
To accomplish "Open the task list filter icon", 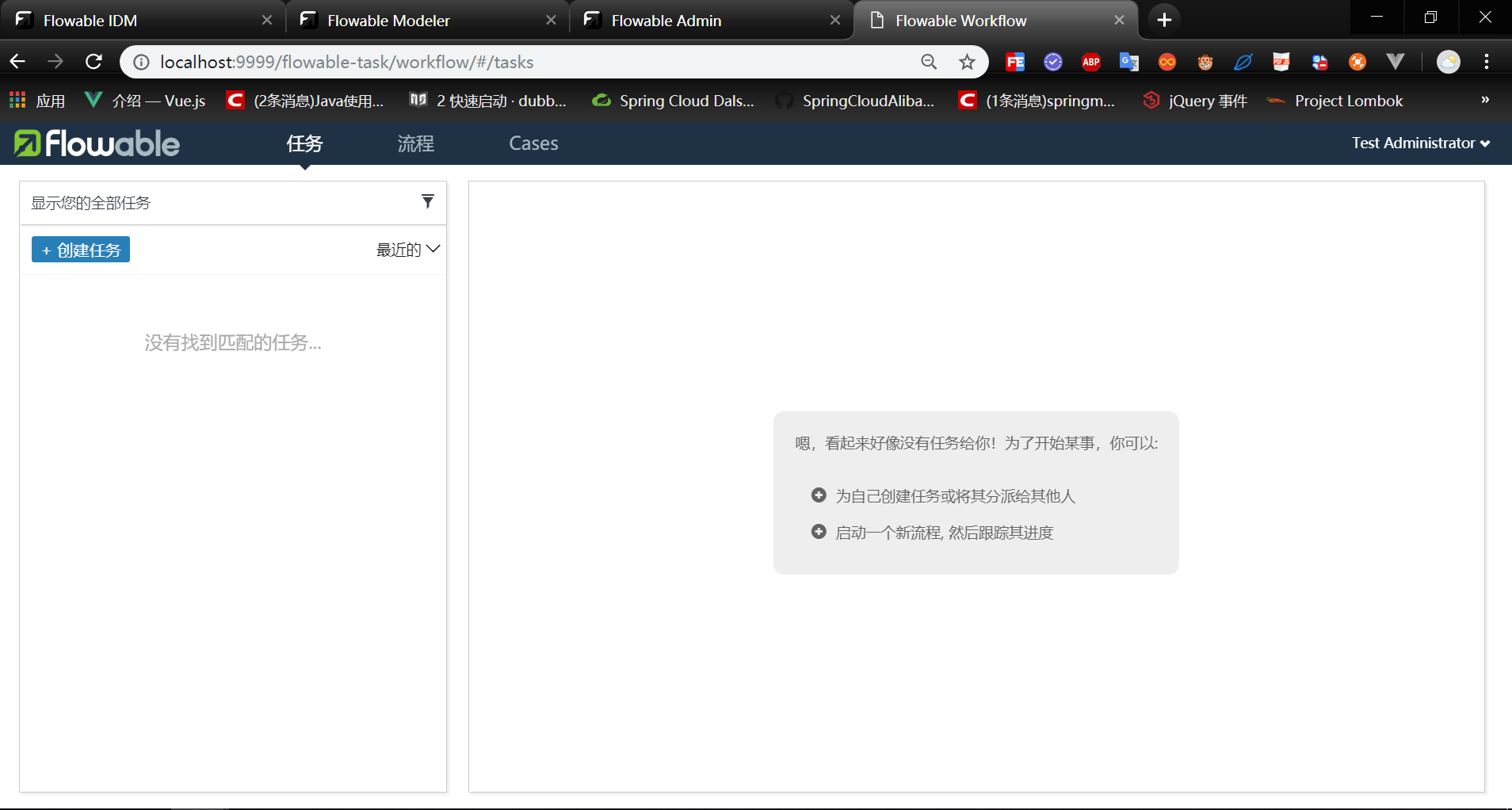I will coord(428,201).
